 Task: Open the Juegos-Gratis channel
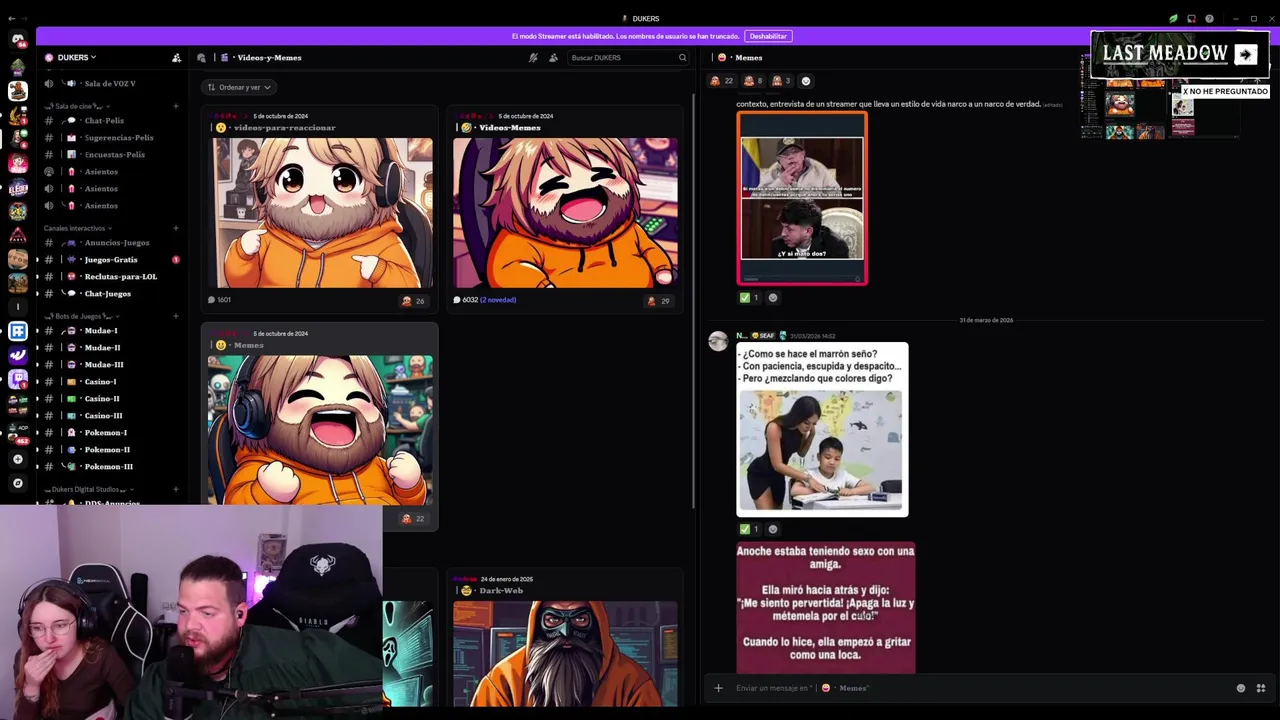110,260
